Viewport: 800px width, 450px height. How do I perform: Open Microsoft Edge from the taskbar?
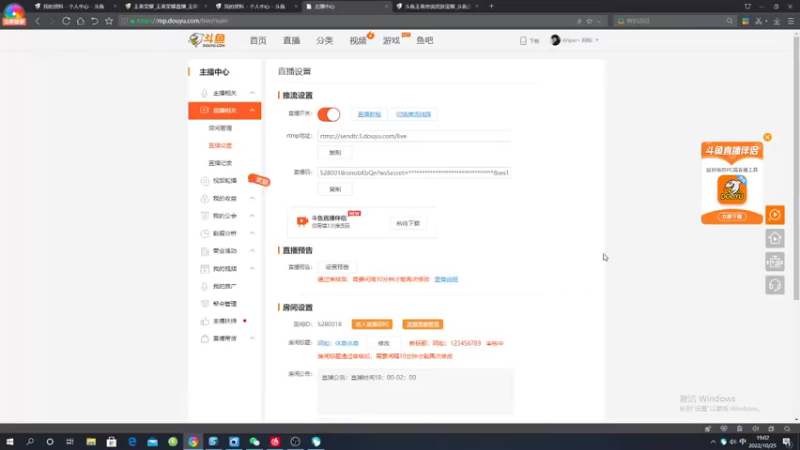tap(132, 442)
